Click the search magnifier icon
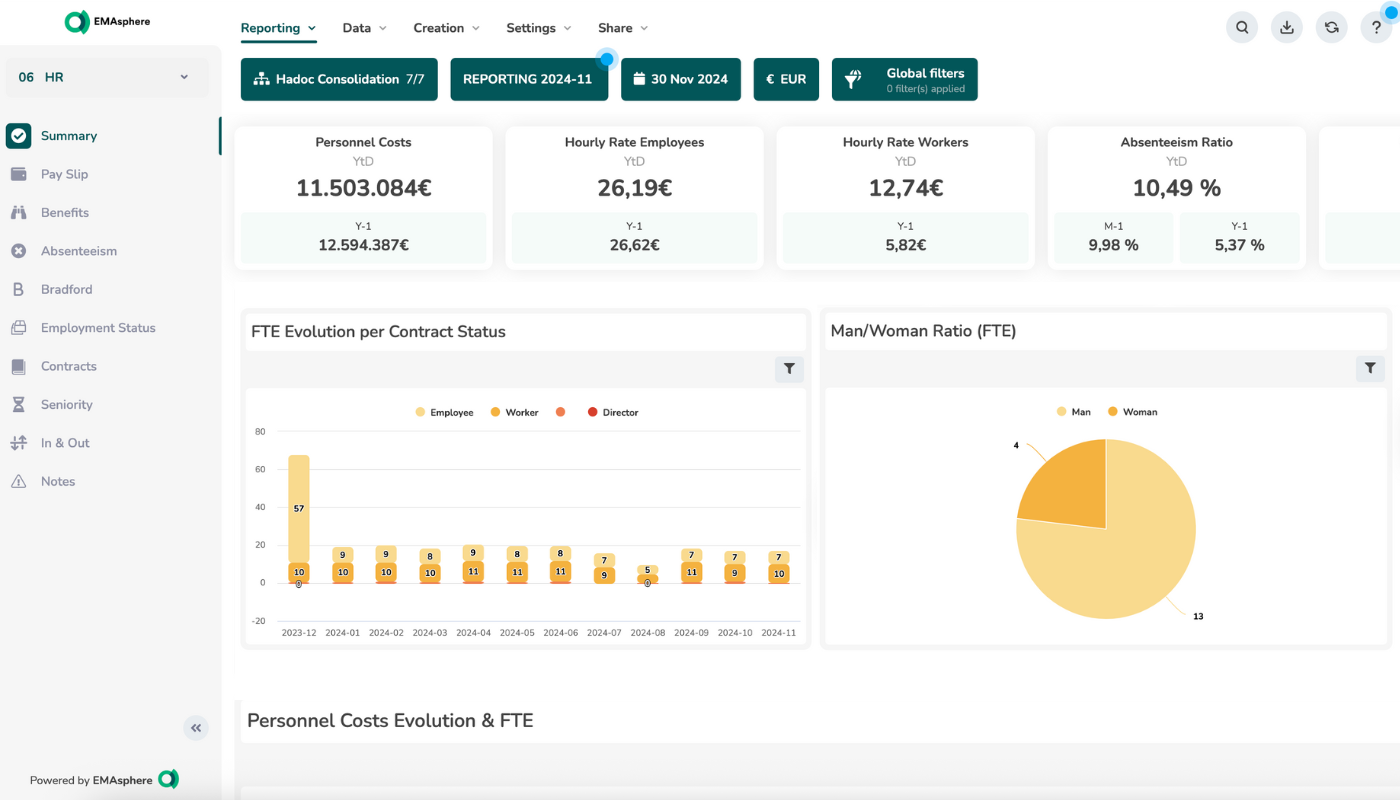1400x800 pixels. pos(1242,28)
